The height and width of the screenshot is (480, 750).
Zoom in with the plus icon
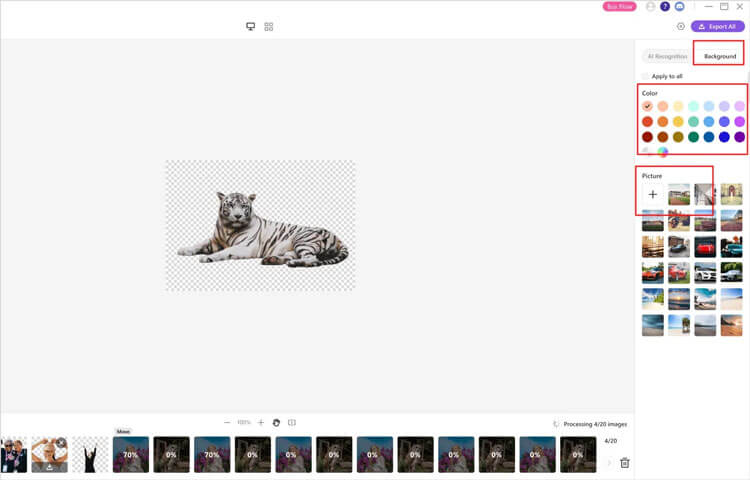[x=261, y=423]
